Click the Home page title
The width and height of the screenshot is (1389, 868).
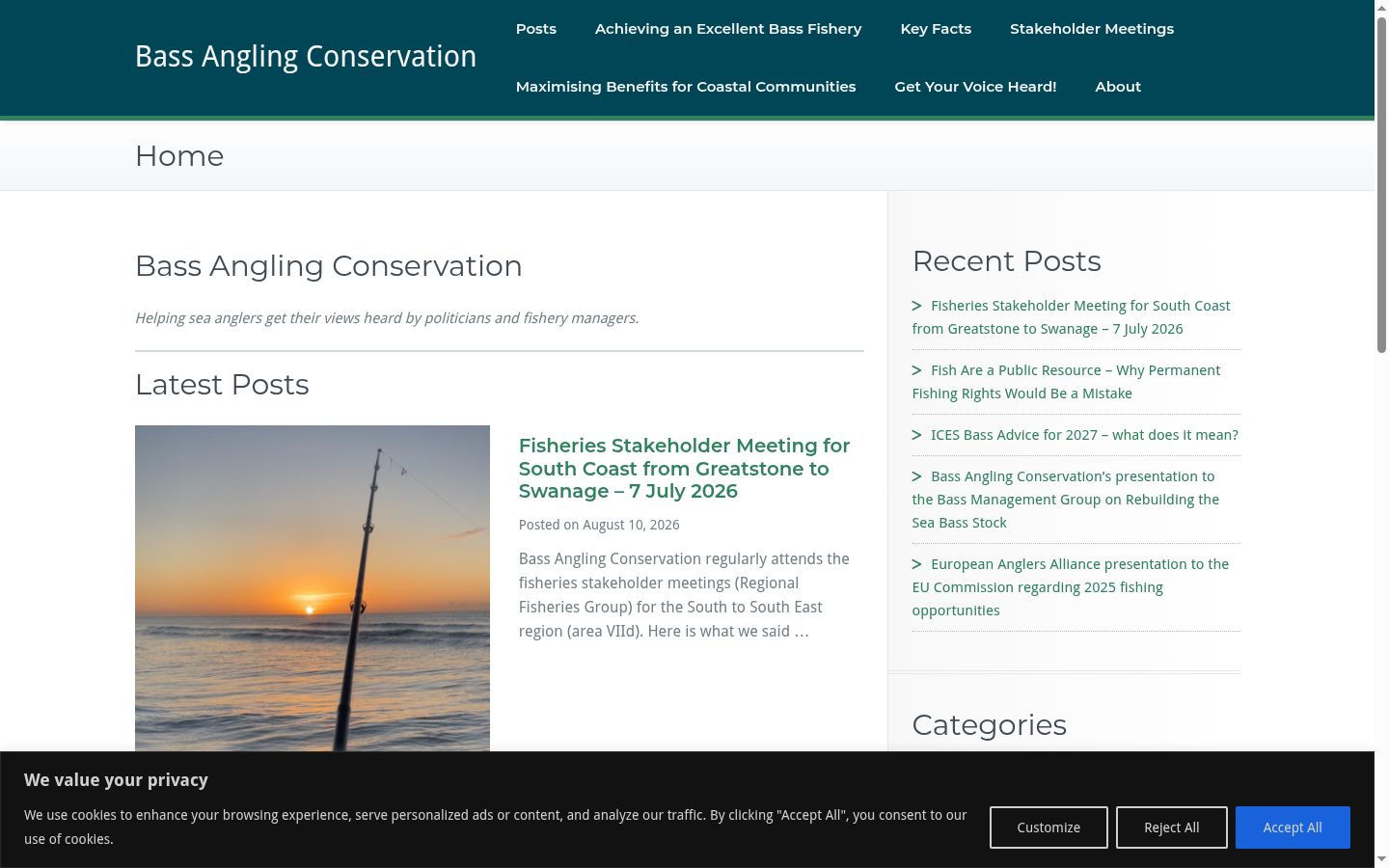click(179, 156)
